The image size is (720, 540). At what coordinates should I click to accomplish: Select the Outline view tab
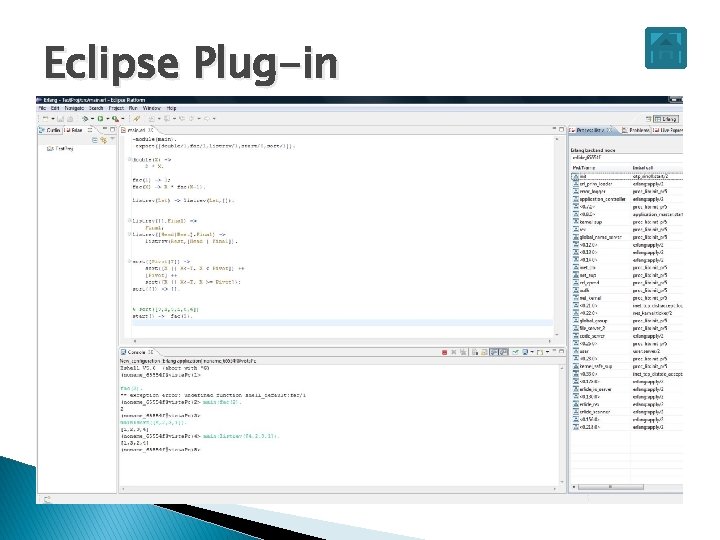(50, 130)
